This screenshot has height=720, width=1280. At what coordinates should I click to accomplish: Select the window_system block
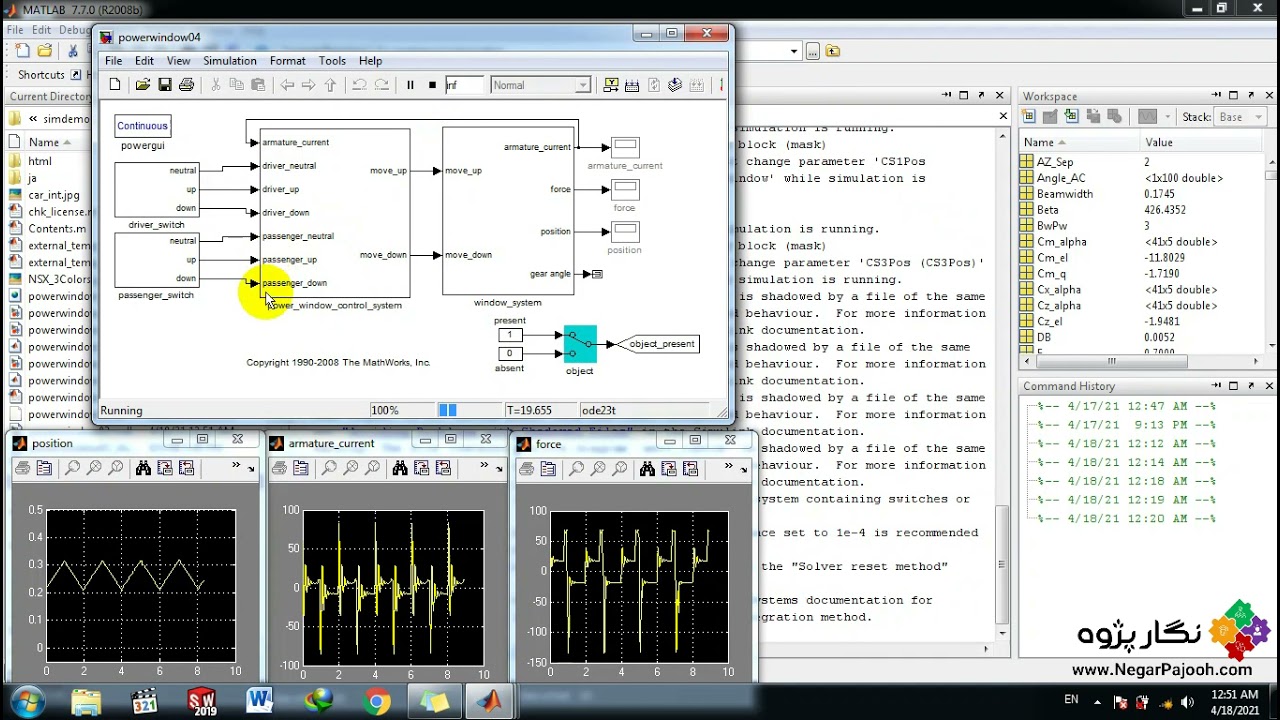[508, 211]
